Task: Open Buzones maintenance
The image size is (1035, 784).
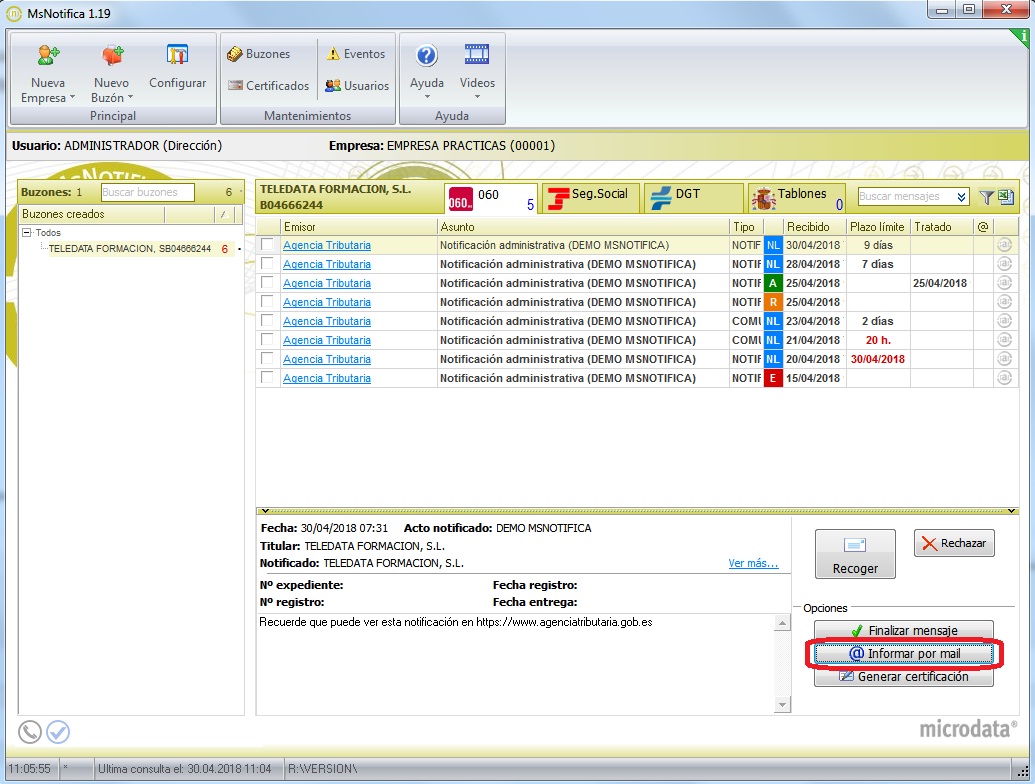Action: 259,54
